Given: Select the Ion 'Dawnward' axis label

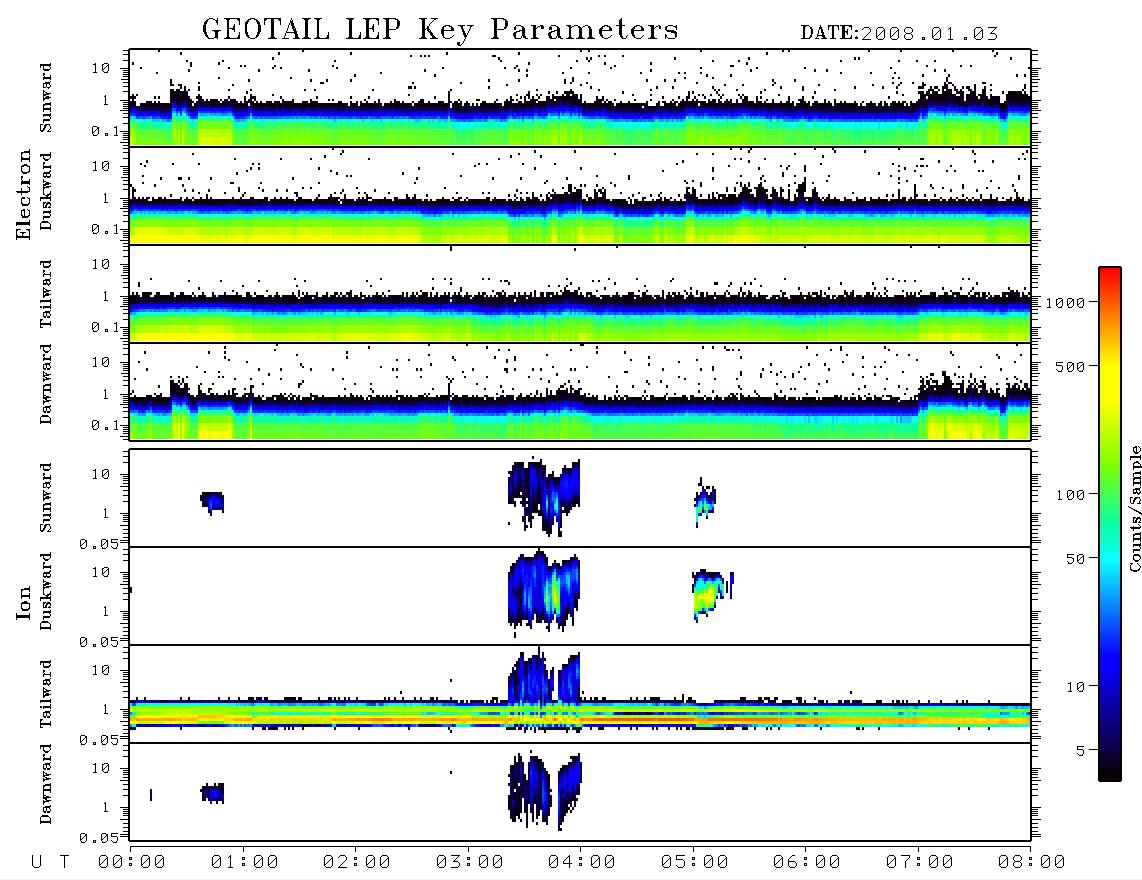Looking at the screenshot, I should (x=46, y=784).
